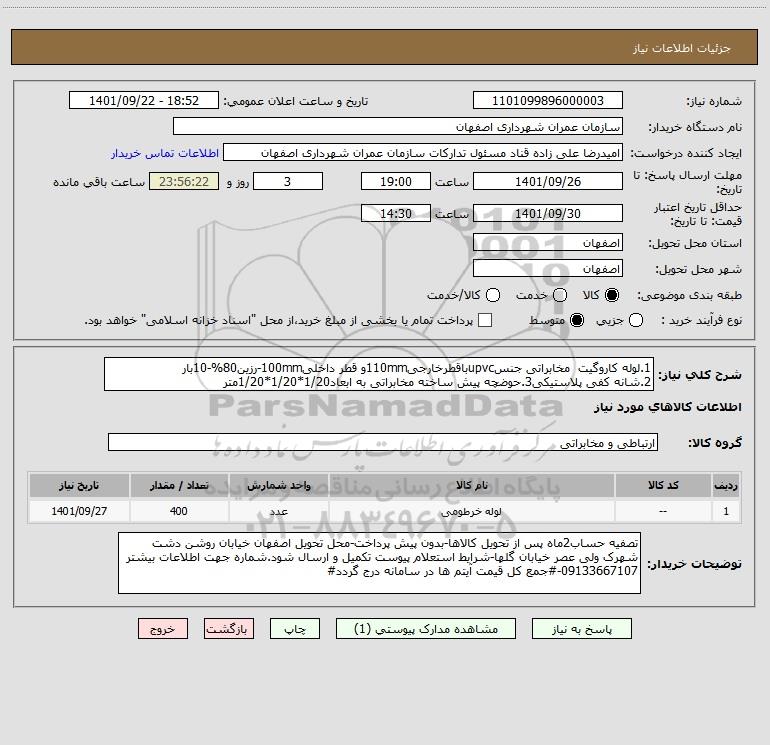Click the row number cell 1

[726, 511]
